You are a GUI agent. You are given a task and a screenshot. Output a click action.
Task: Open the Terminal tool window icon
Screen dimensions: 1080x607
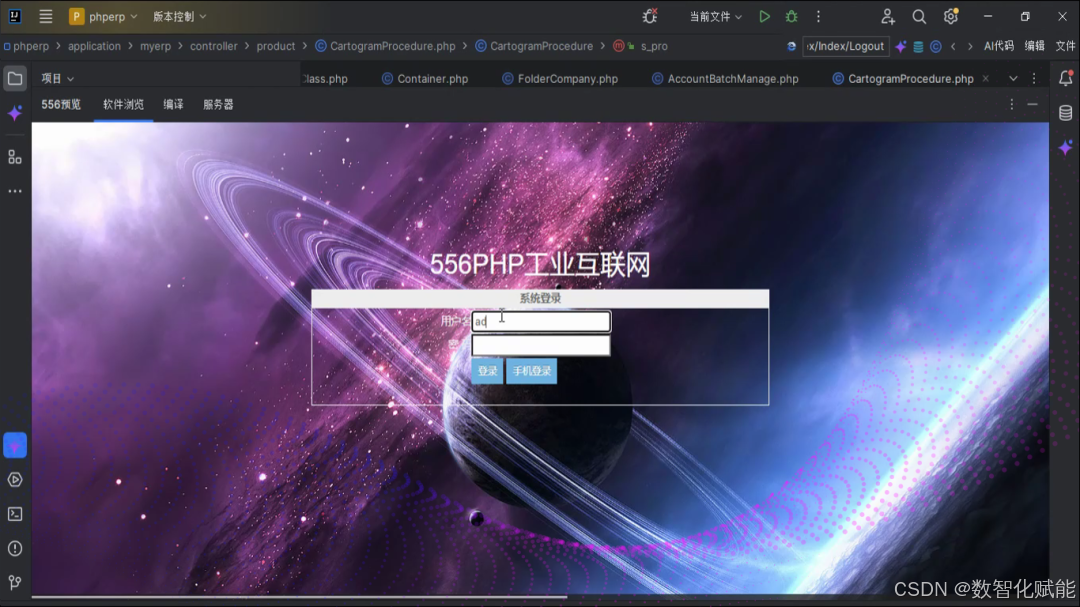point(14,514)
